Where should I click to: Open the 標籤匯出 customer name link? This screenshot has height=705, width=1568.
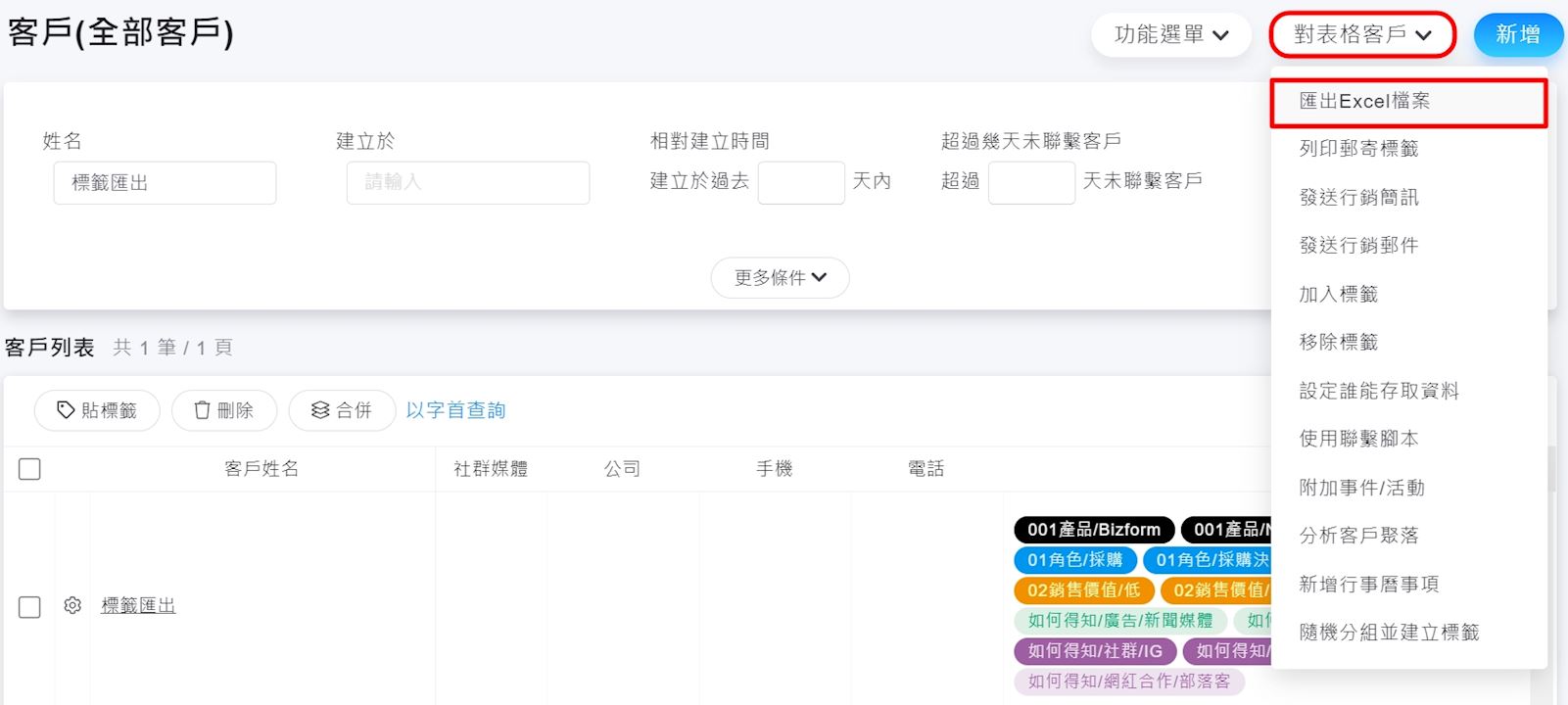click(x=138, y=606)
